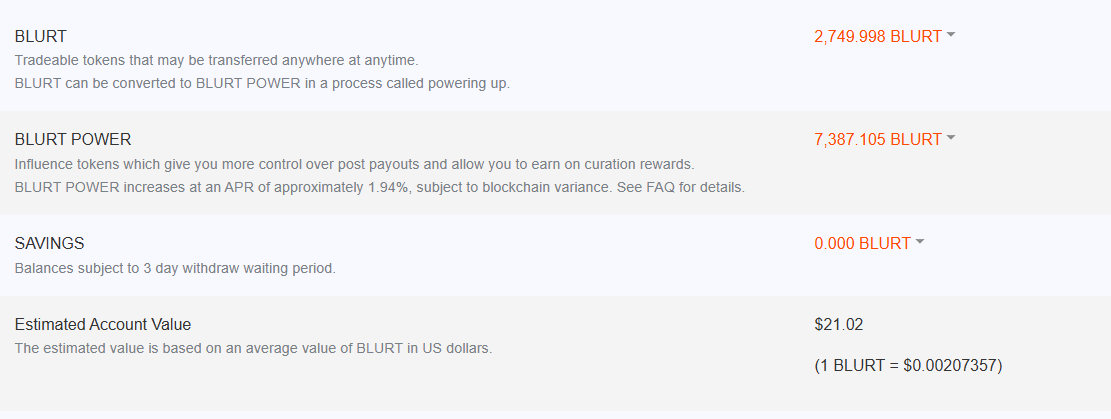Click the 3 day withdraw waiting period note
This screenshot has width=1111, height=419.
click(x=173, y=268)
